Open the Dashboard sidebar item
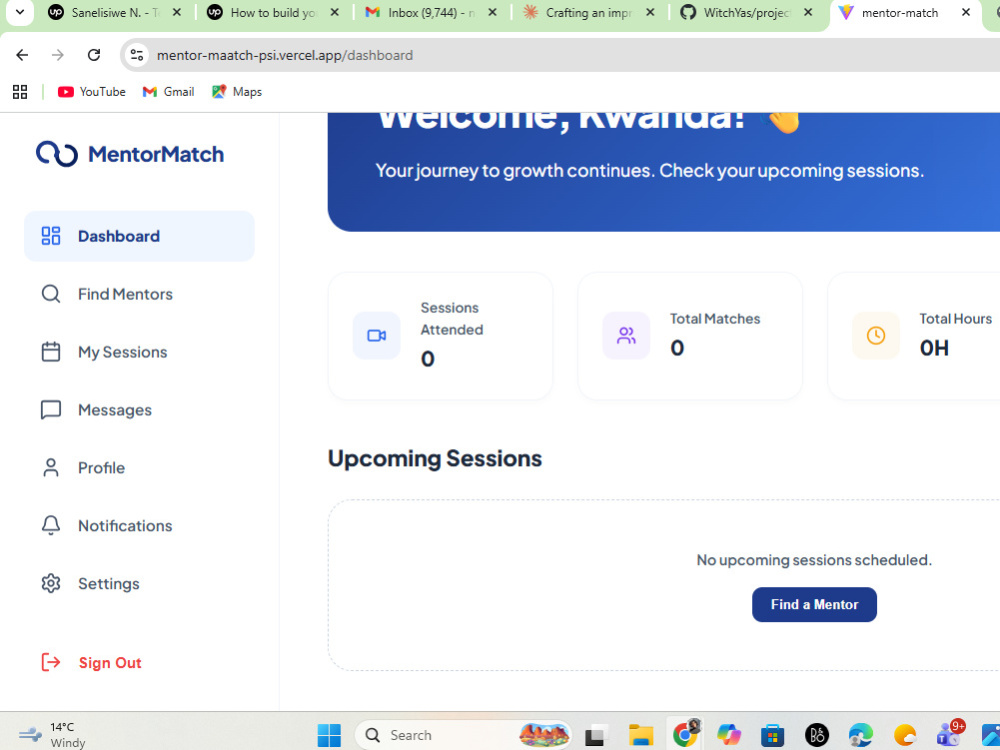 [139, 236]
